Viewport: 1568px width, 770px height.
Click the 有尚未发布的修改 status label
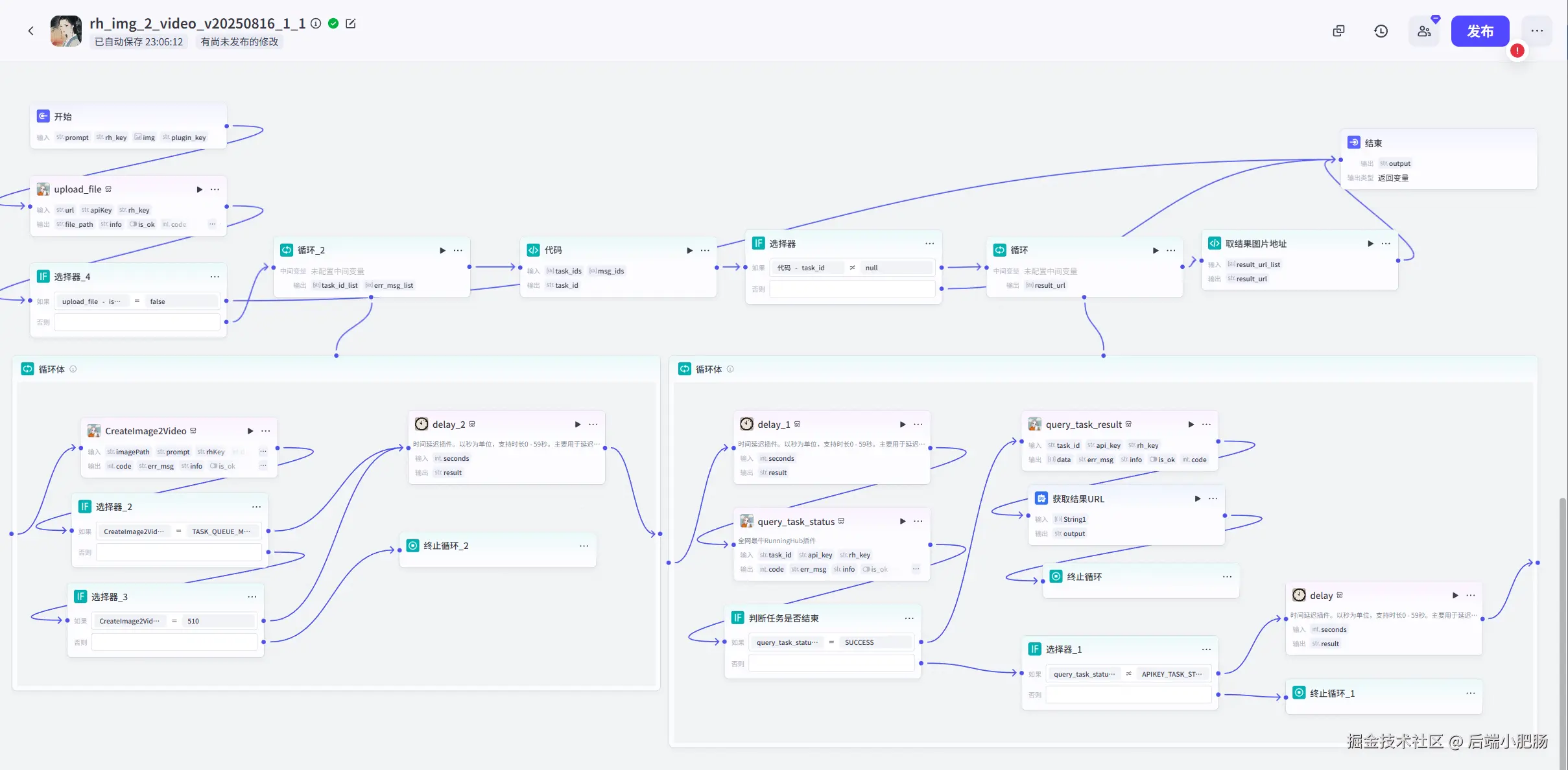[x=239, y=42]
